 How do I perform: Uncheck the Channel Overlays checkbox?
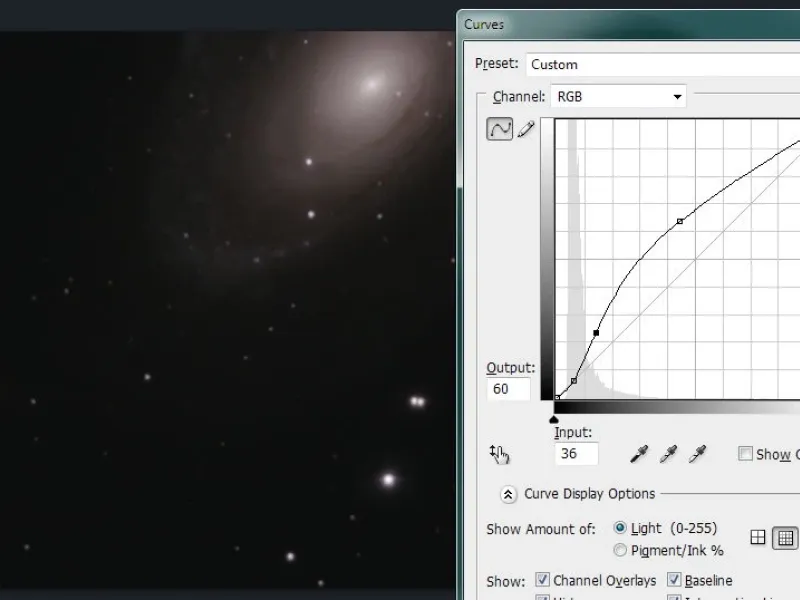pyautogui.click(x=543, y=580)
